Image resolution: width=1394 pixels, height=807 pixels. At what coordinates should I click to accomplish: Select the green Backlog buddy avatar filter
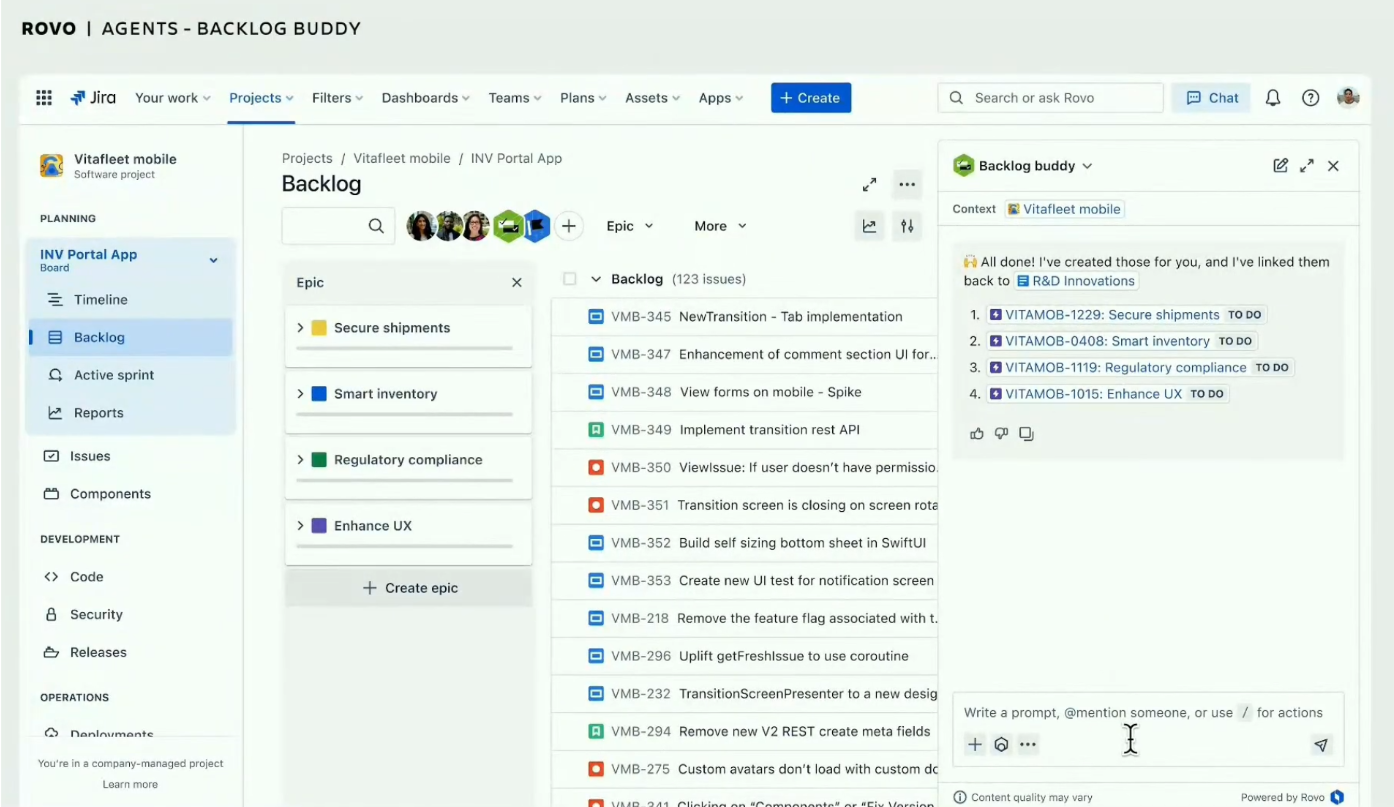[508, 226]
